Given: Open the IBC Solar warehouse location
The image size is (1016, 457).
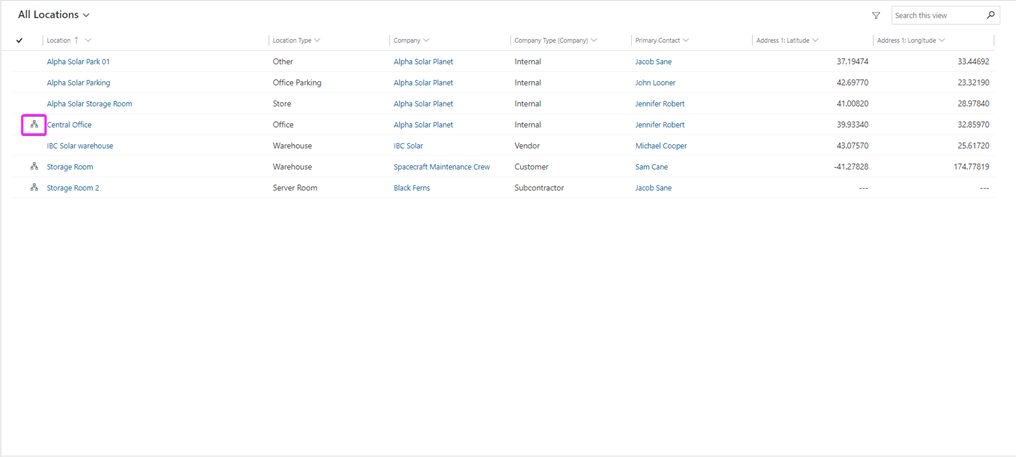Looking at the screenshot, I should click(80, 146).
